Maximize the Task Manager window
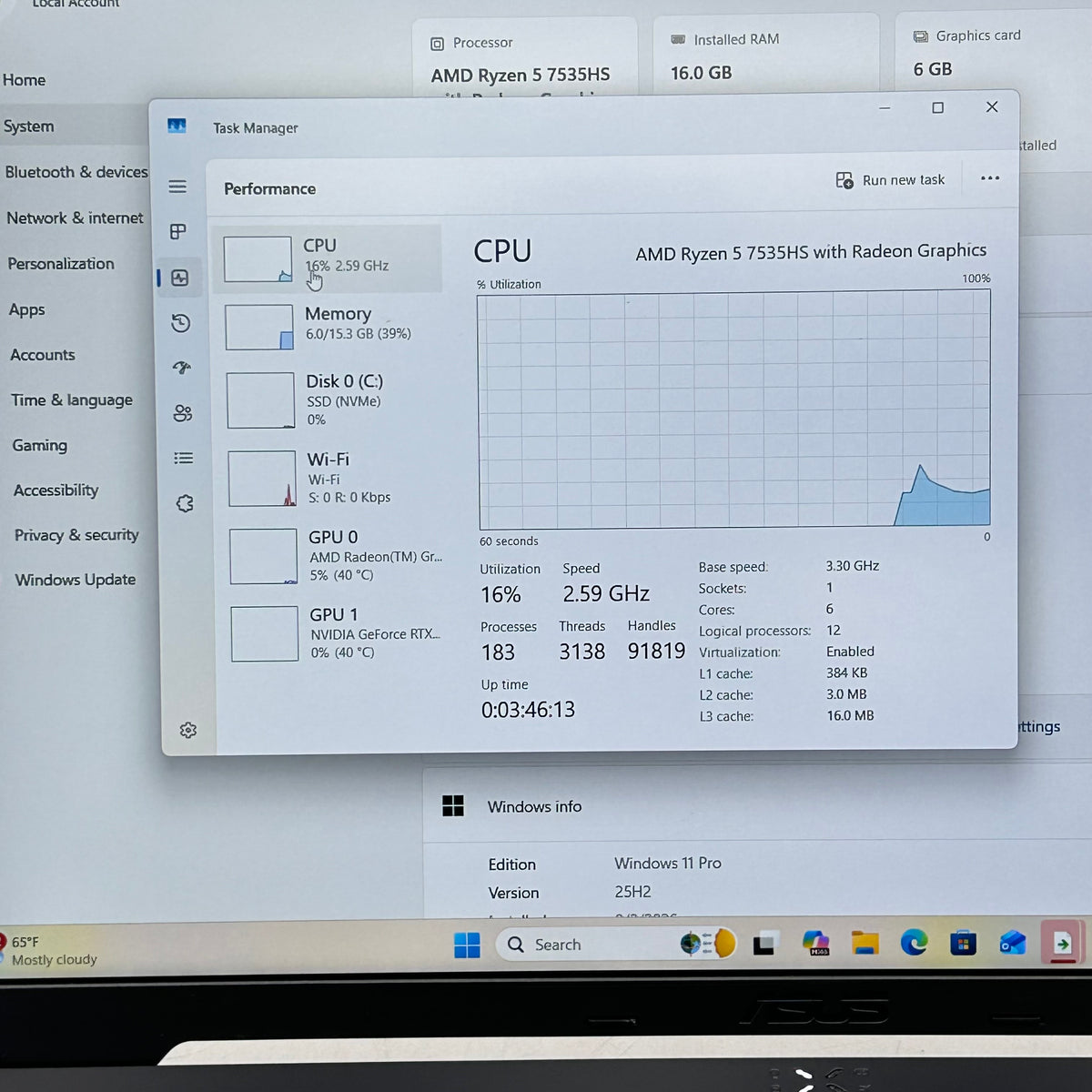1092x1092 pixels. [937, 107]
